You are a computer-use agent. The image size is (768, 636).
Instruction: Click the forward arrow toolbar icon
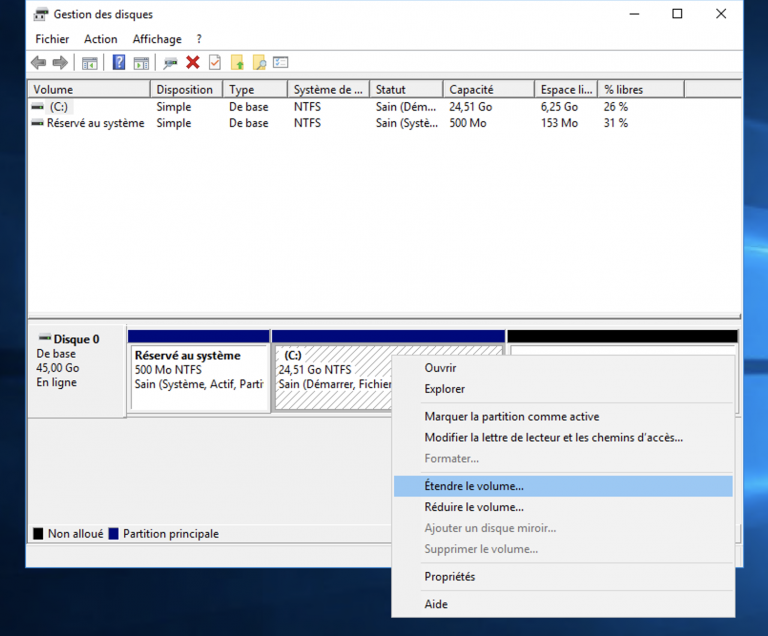point(60,63)
